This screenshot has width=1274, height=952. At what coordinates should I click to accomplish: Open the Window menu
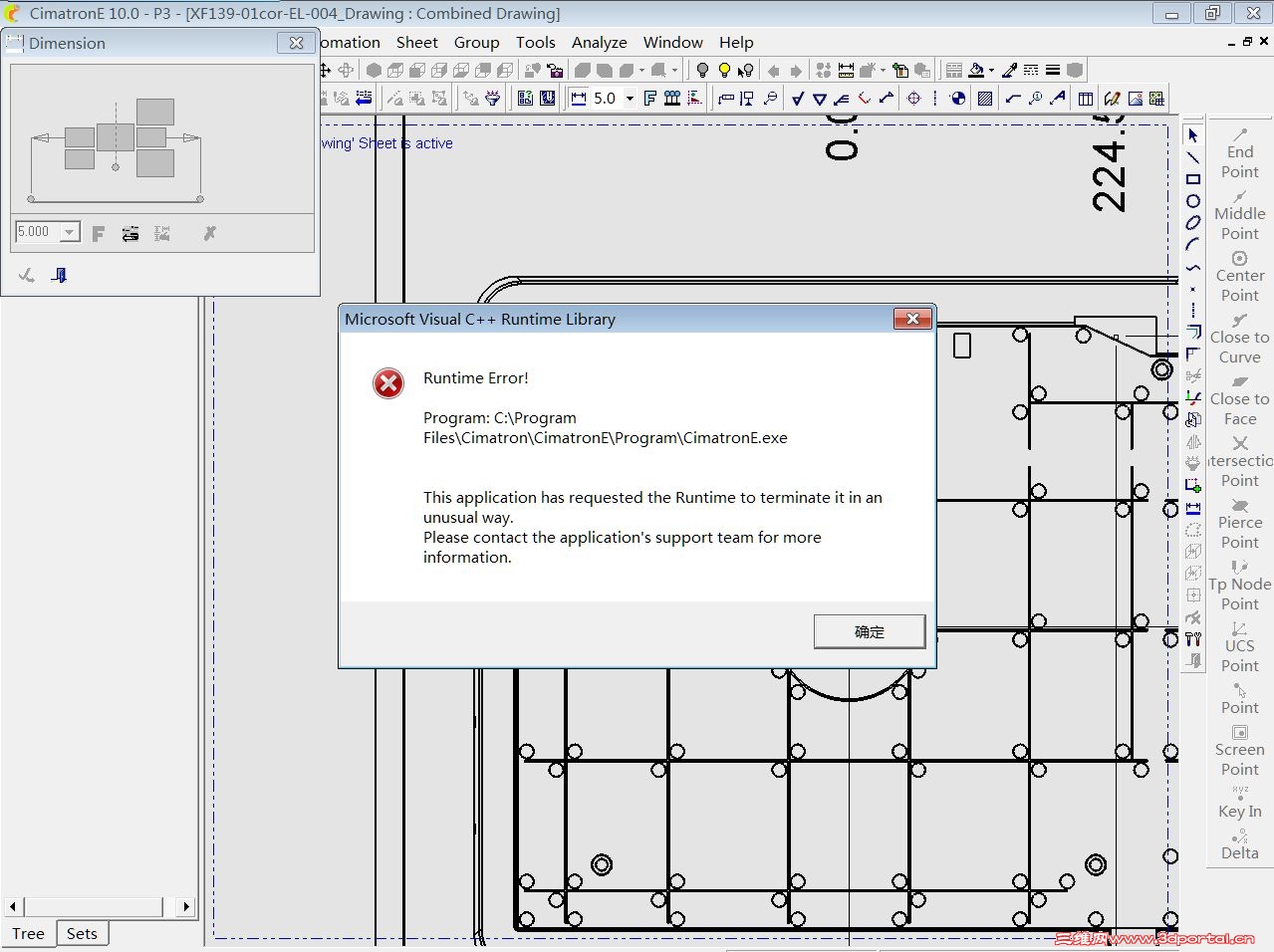pos(672,42)
